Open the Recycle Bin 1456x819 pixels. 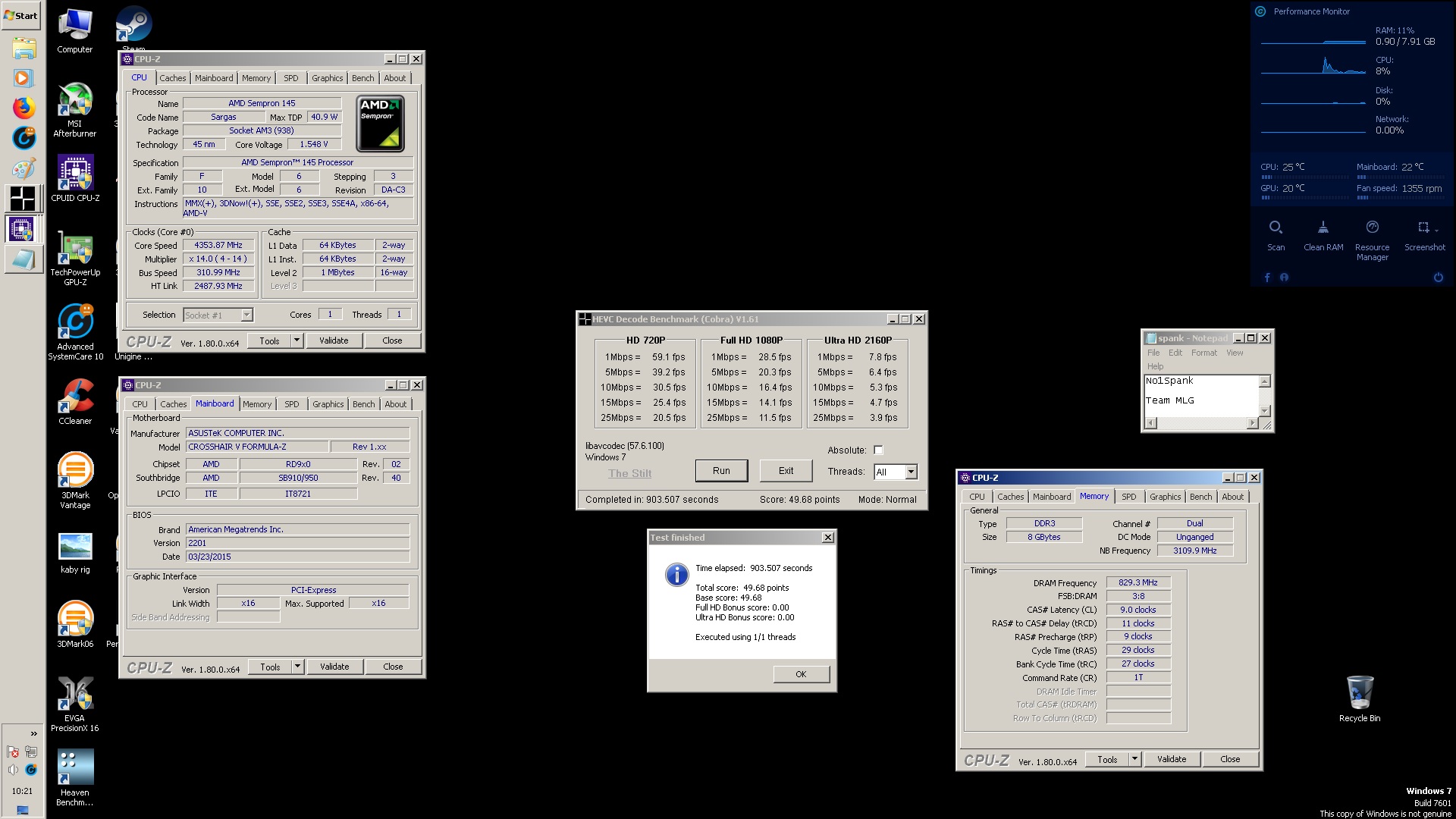pyautogui.click(x=1360, y=698)
